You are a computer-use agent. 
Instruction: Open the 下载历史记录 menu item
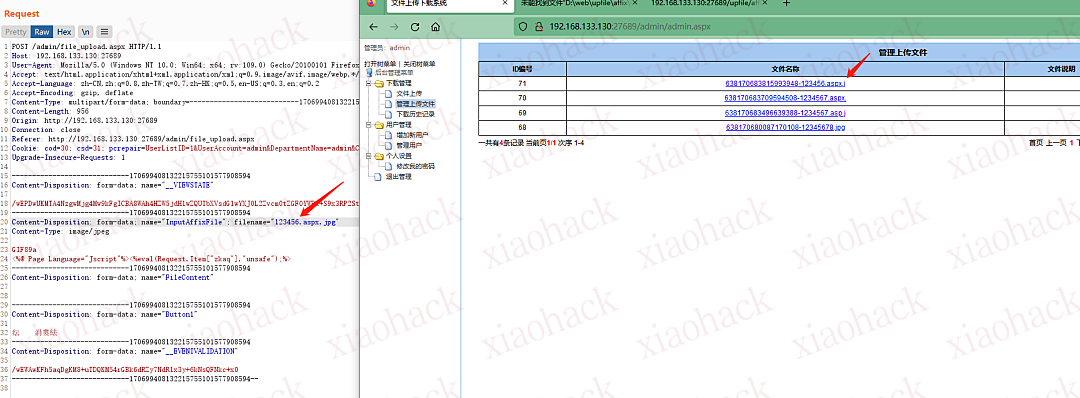(x=416, y=114)
